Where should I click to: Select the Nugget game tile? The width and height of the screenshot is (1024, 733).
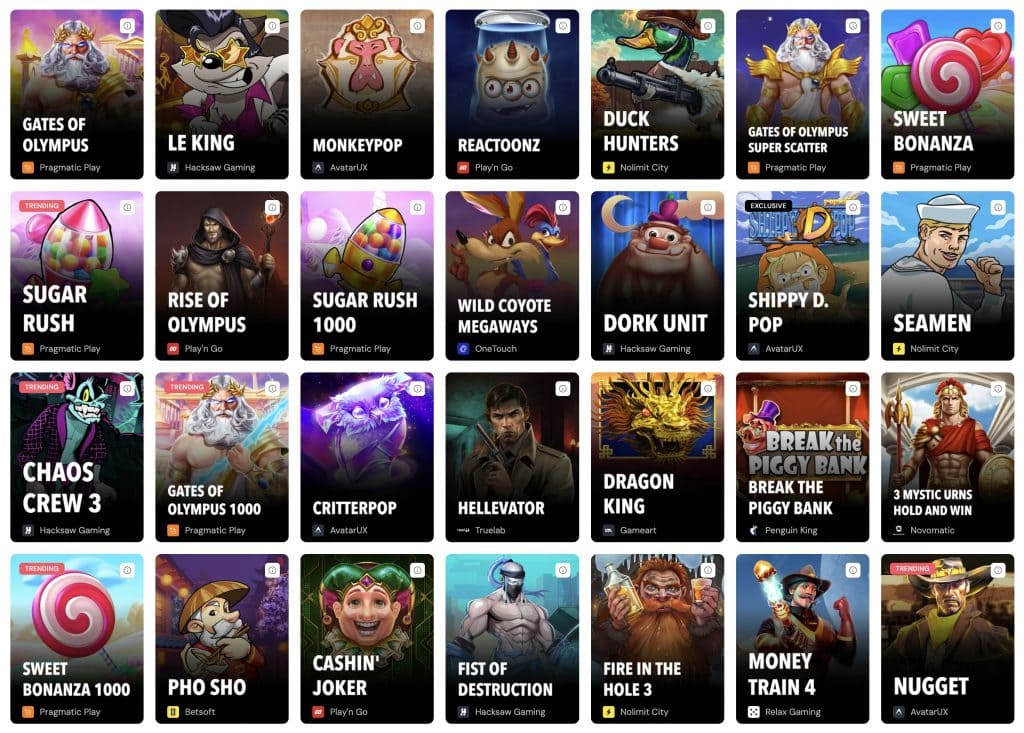(948, 639)
